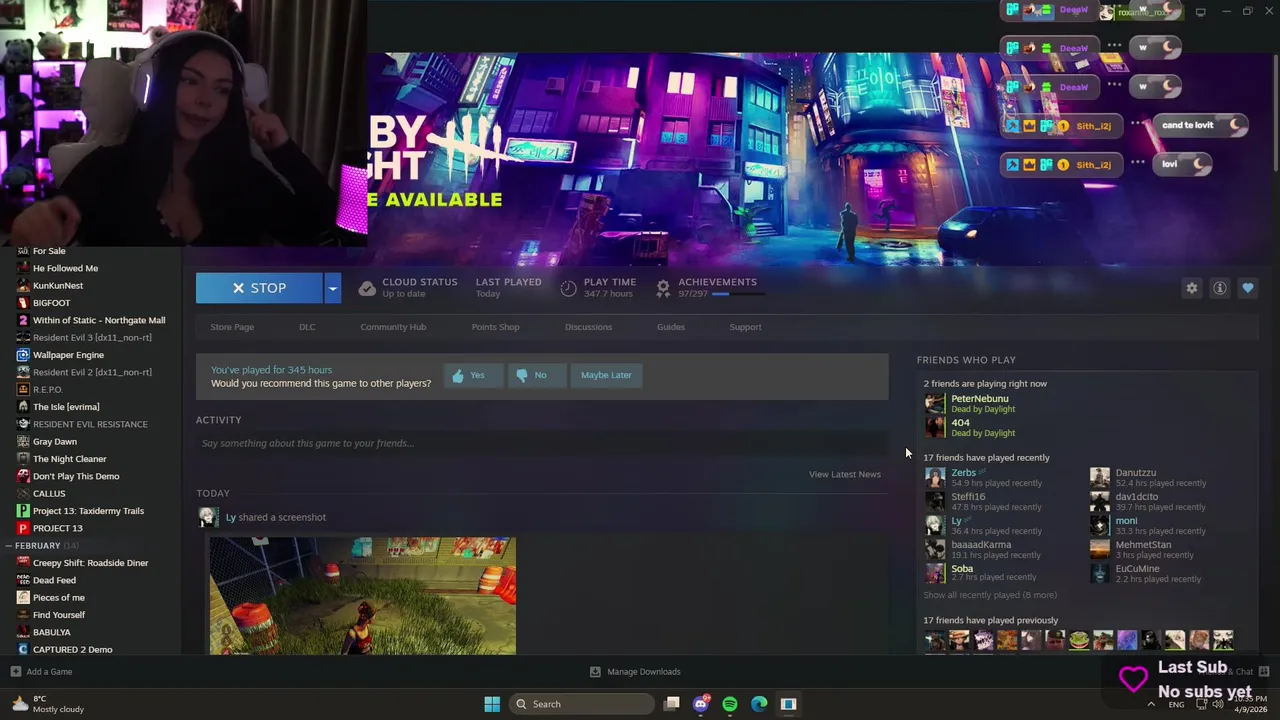Click View Latest News link
1280x720 pixels.
coord(845,474)
